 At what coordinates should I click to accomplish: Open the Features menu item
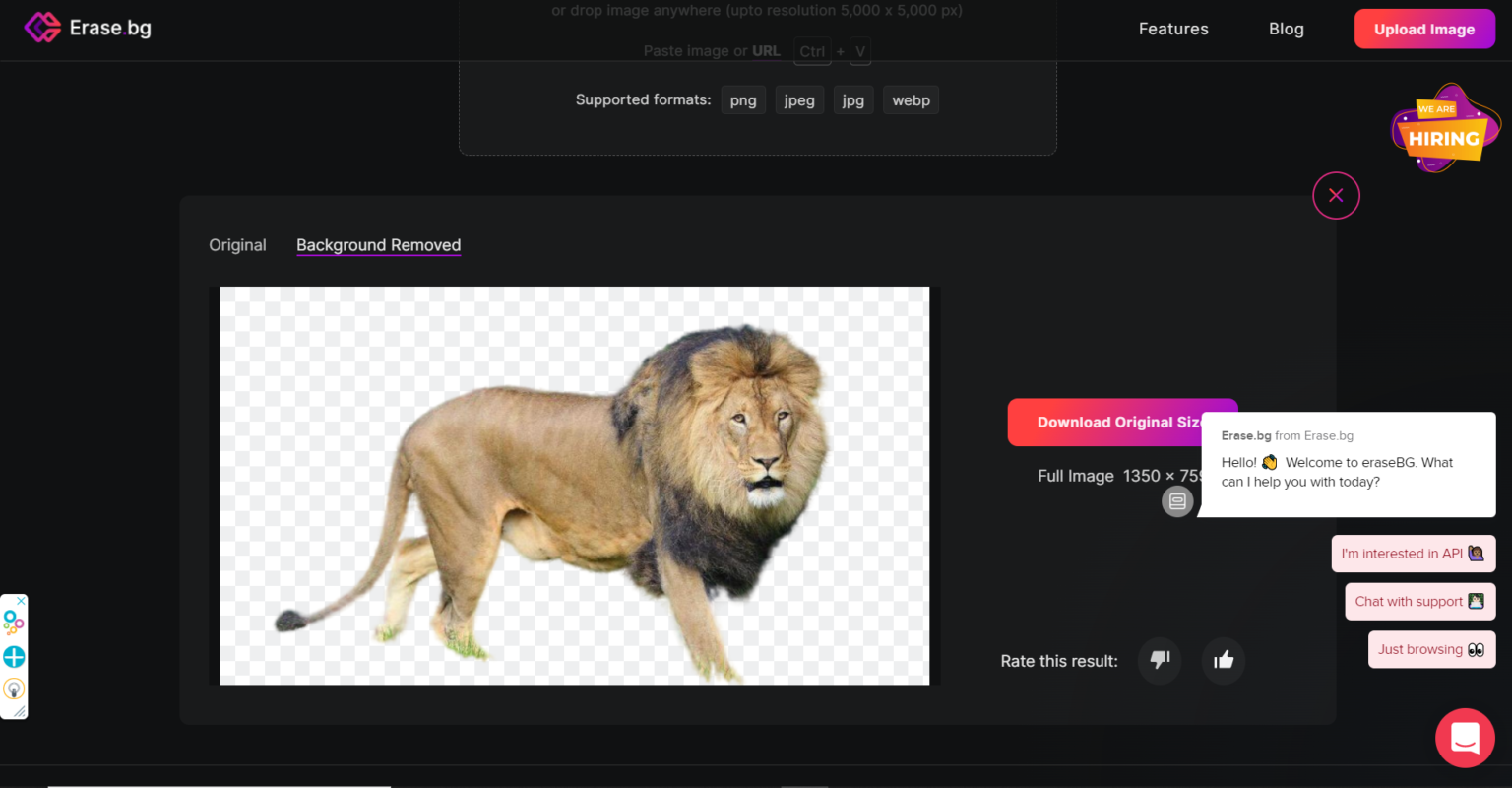tap(1173, 29)
